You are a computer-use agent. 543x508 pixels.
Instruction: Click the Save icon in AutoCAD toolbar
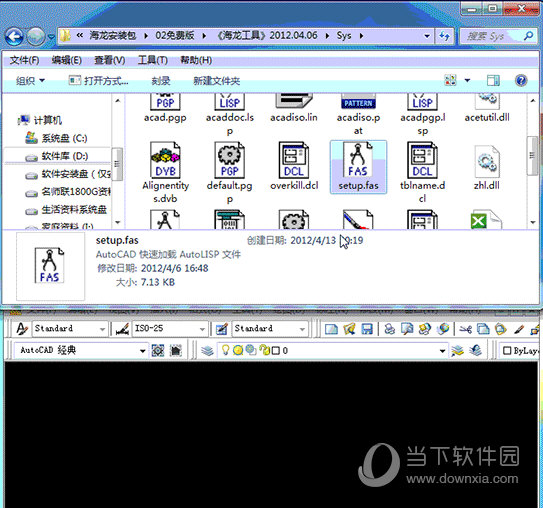[x=367, y=329]
